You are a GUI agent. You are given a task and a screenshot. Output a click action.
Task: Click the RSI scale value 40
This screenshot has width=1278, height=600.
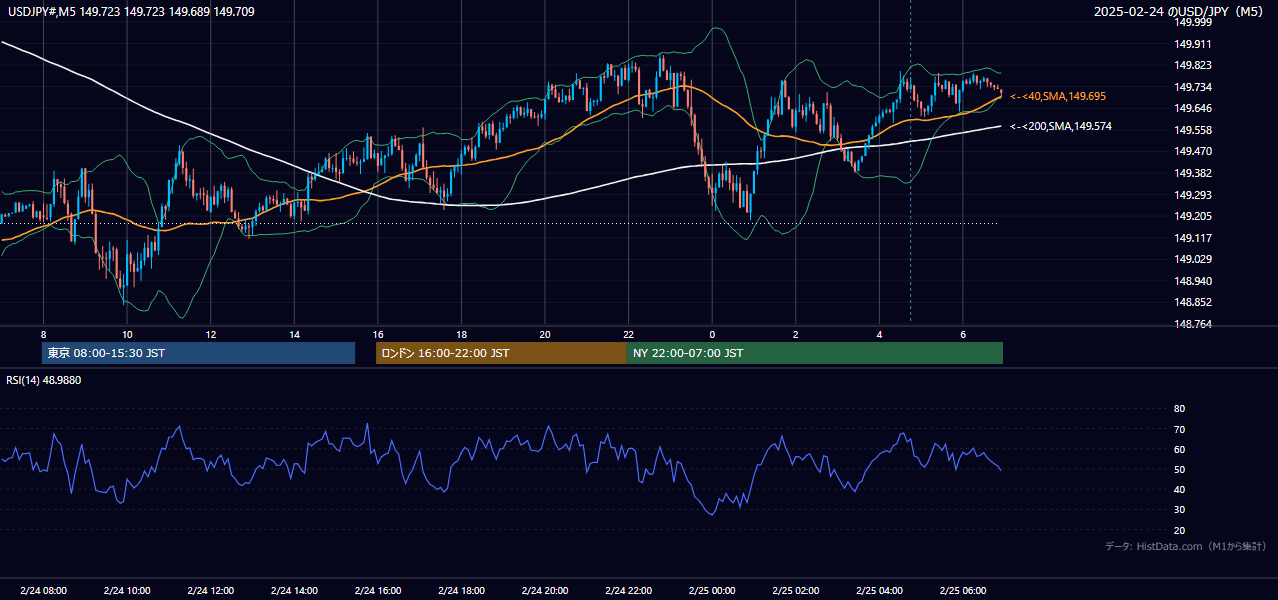tap(1180, 490)
